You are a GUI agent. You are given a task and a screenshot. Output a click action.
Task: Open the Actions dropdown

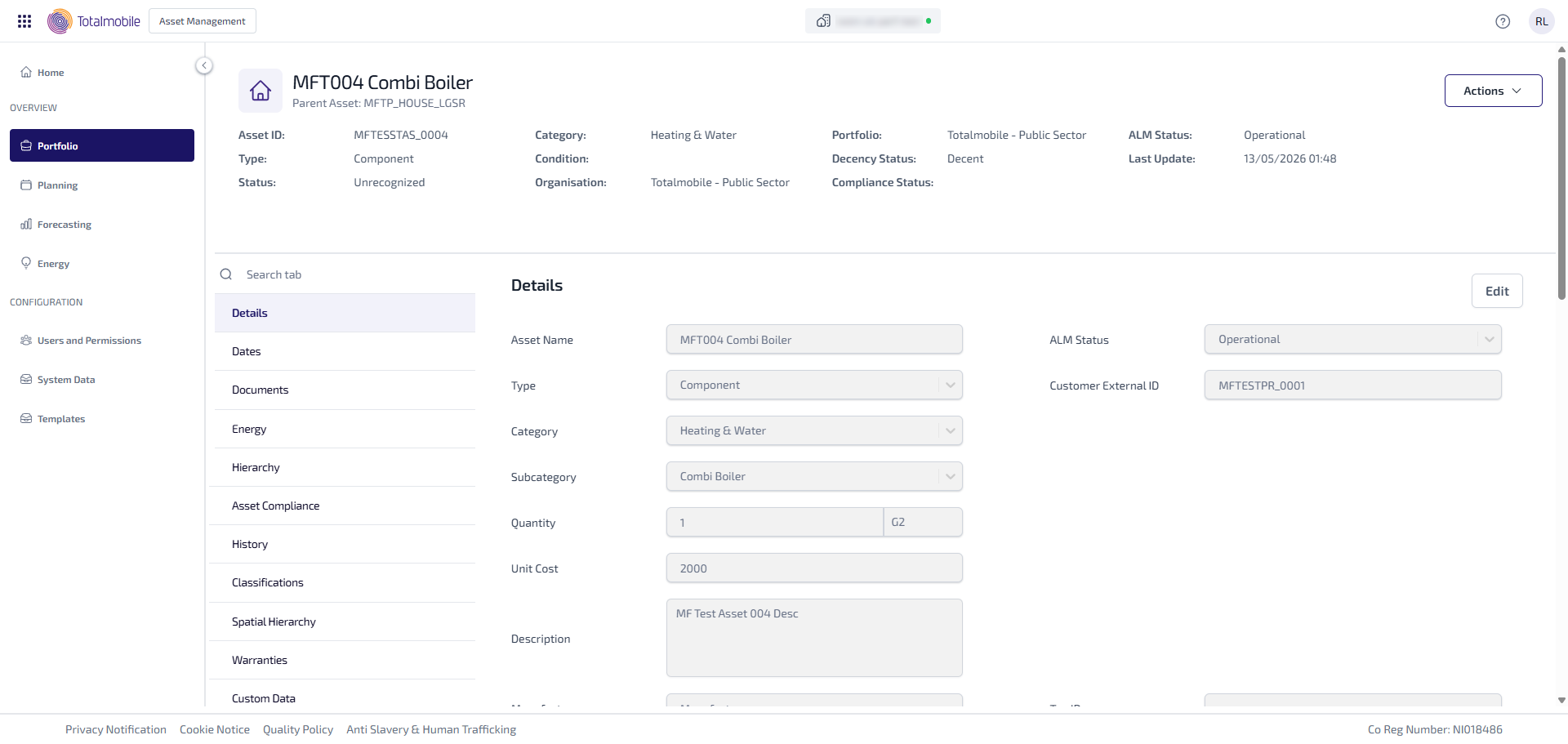coord(1493,91)
